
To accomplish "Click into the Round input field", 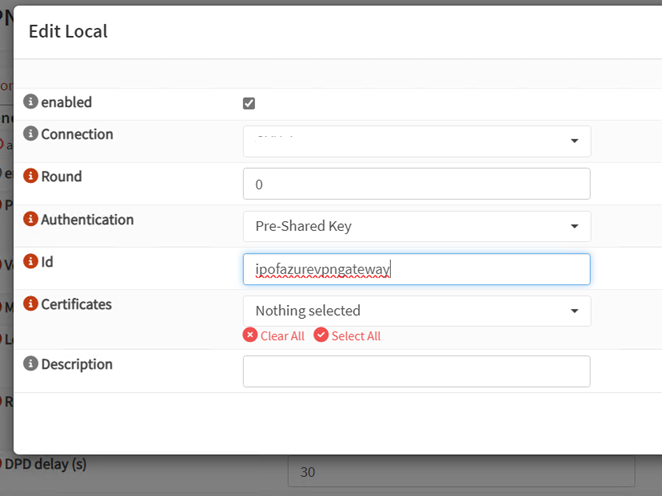I will click(416, 184).
